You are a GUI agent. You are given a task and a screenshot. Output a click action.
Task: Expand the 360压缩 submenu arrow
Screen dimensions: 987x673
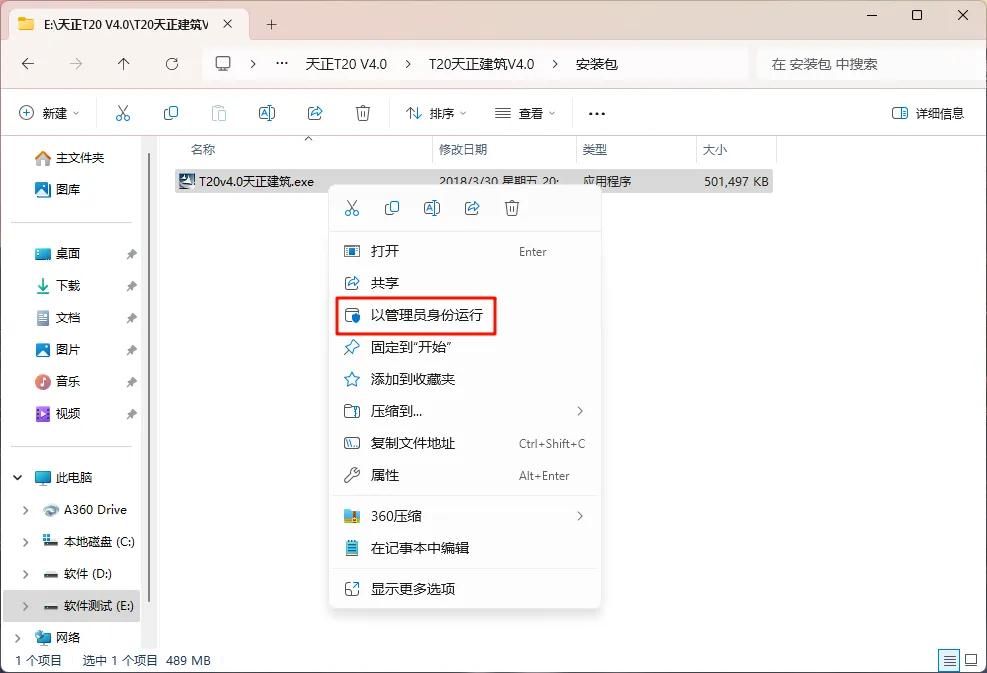tap(580, 516)
